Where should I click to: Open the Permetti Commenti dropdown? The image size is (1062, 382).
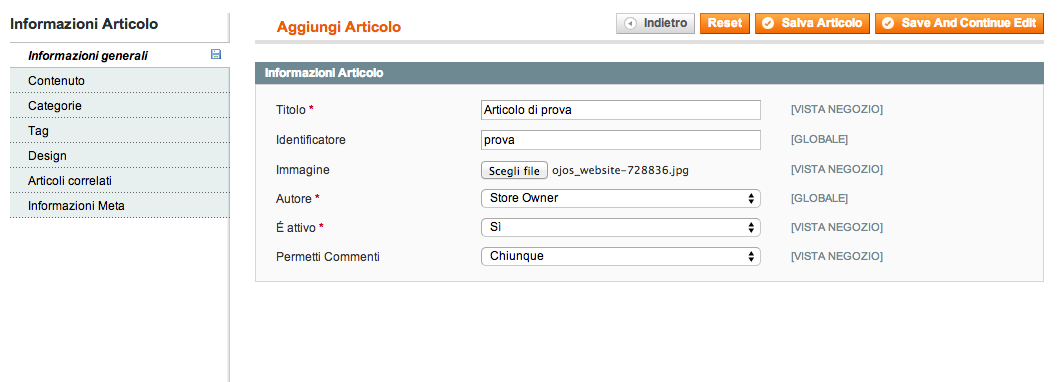click(x=620, y=257)
